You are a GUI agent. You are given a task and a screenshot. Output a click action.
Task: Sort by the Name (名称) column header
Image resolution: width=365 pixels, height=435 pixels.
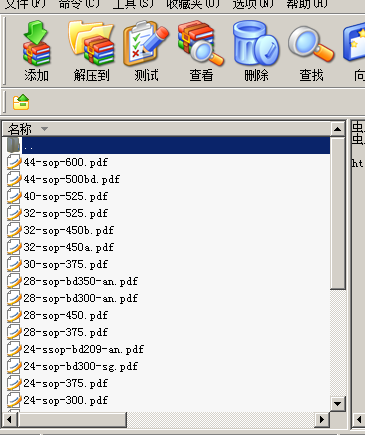click(x=167, y=129)
